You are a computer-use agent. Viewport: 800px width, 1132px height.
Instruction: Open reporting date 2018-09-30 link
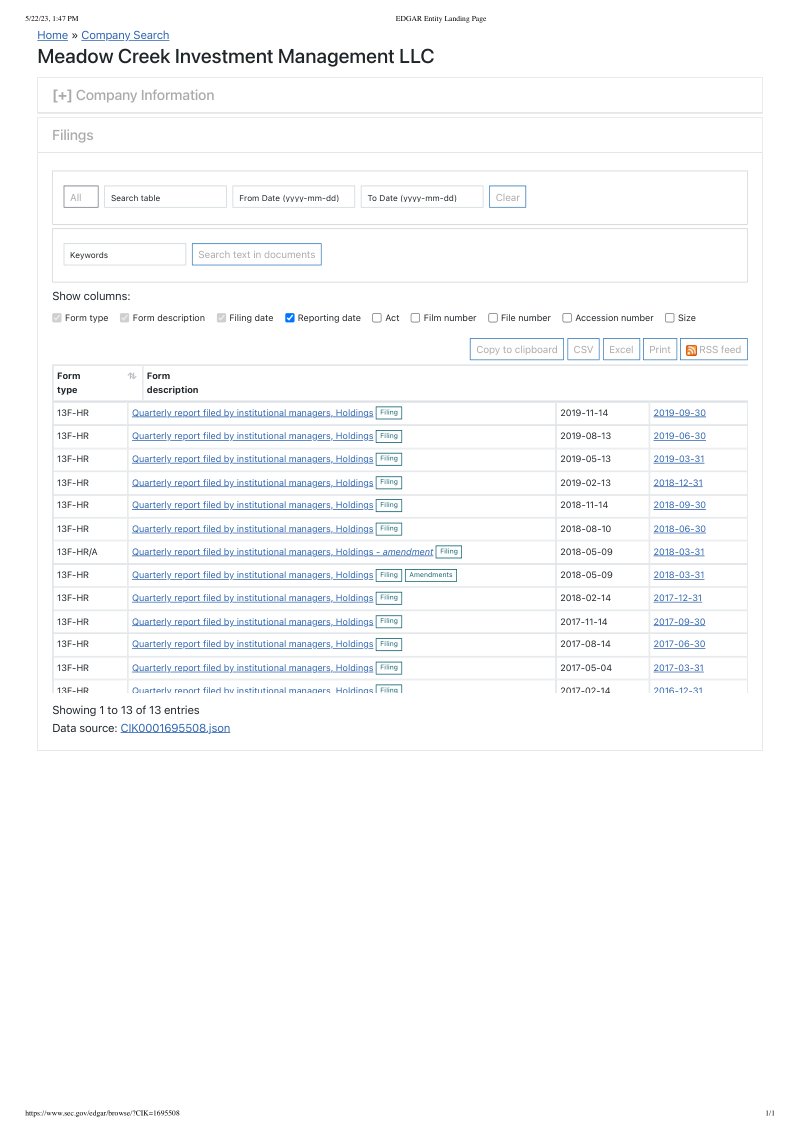tap(679, 505)
